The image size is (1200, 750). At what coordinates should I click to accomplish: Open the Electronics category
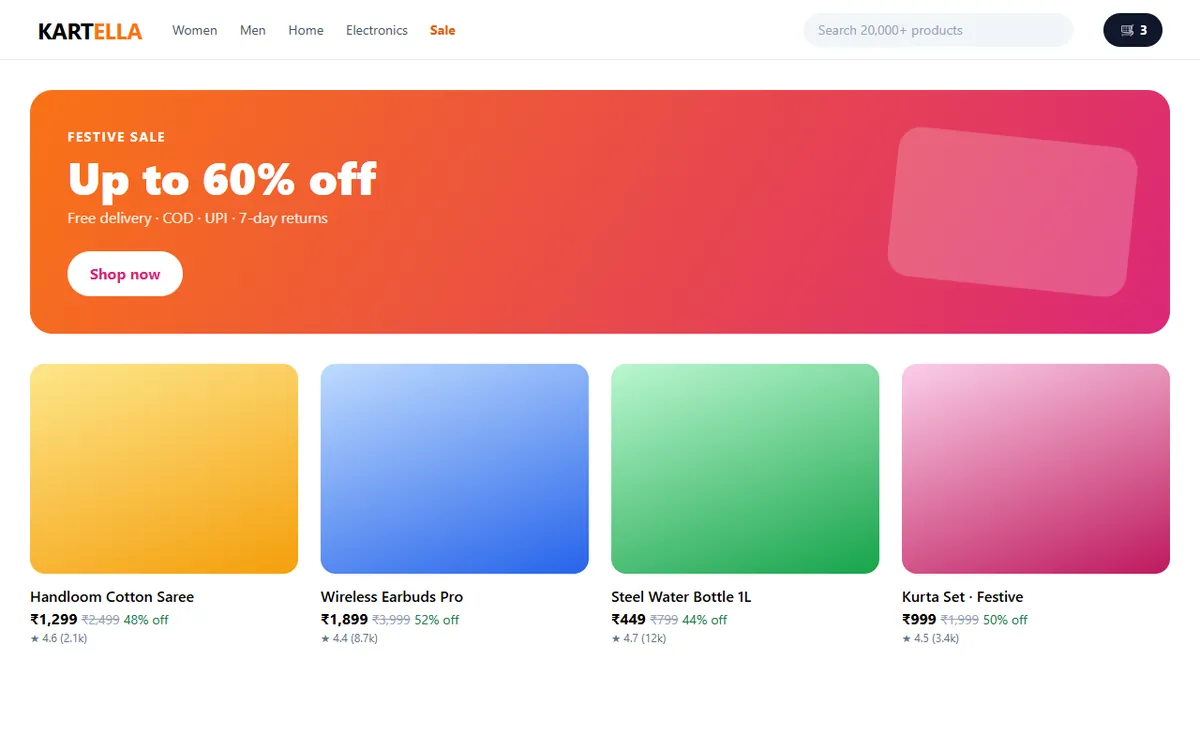[x=377, y=30]
